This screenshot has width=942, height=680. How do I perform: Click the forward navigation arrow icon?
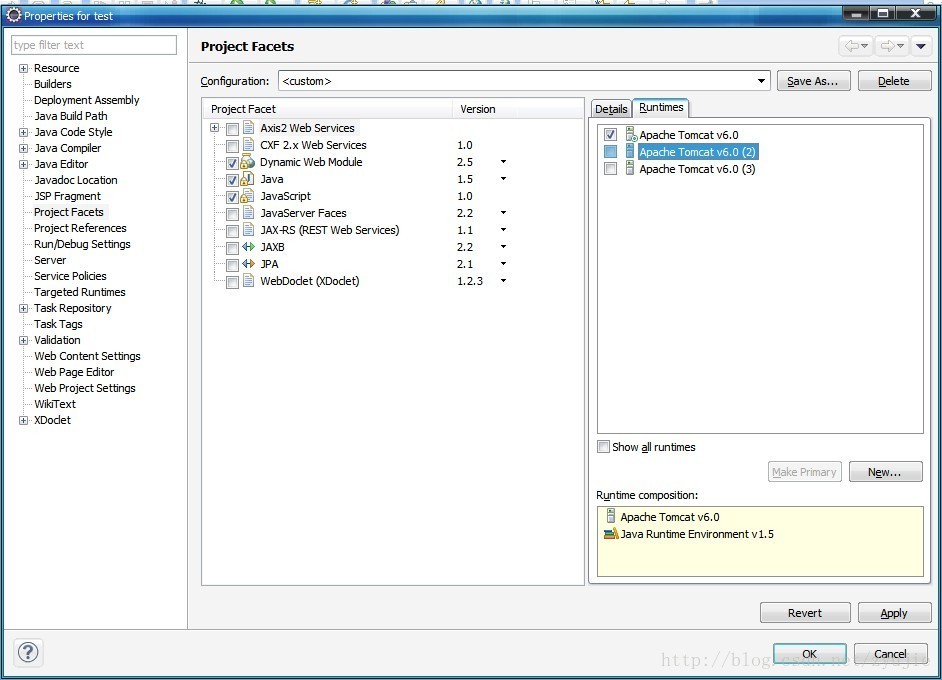tap(887, 46)
